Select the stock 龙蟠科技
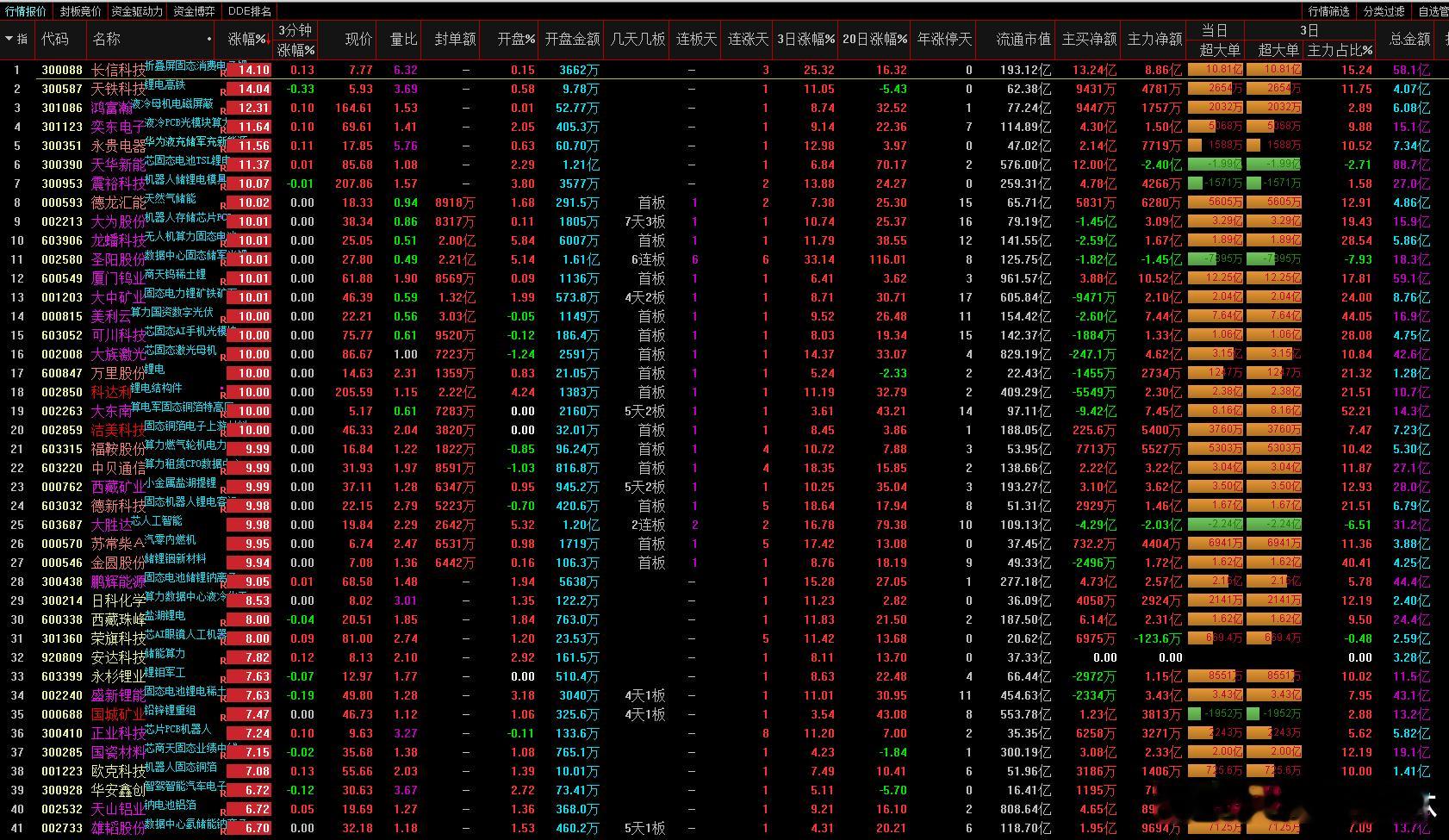The height and width of the screenshot is (840, 1449). pyautogui.click(x=118, y=240)
